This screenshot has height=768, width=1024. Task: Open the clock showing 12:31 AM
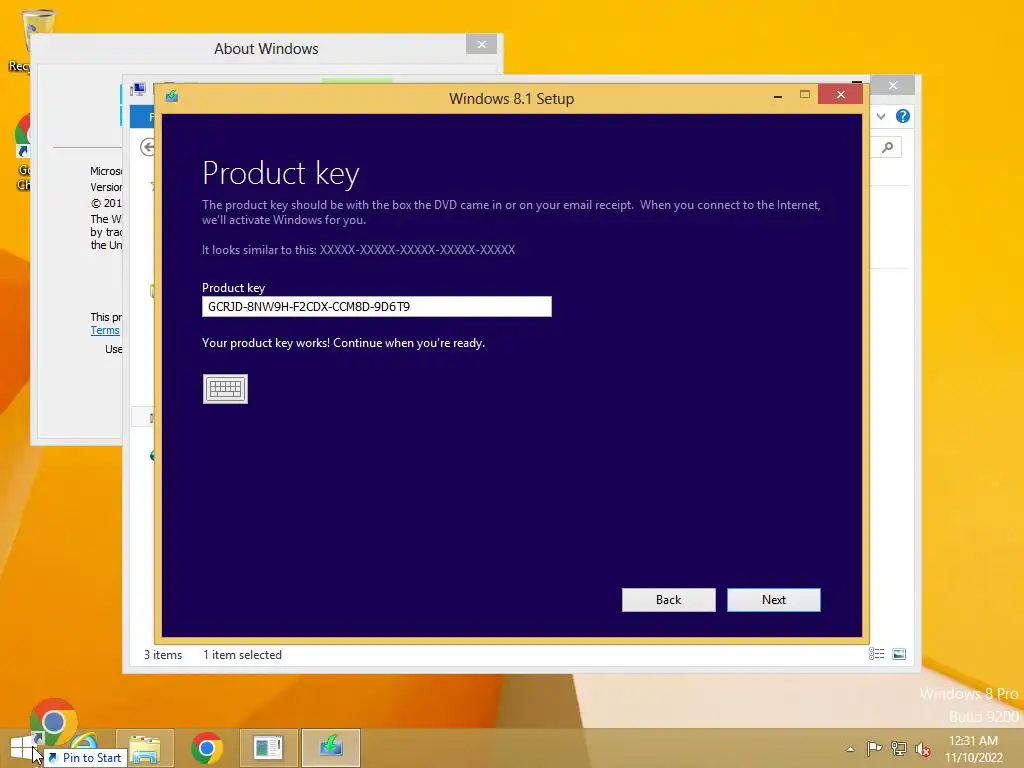coord(973,749)
